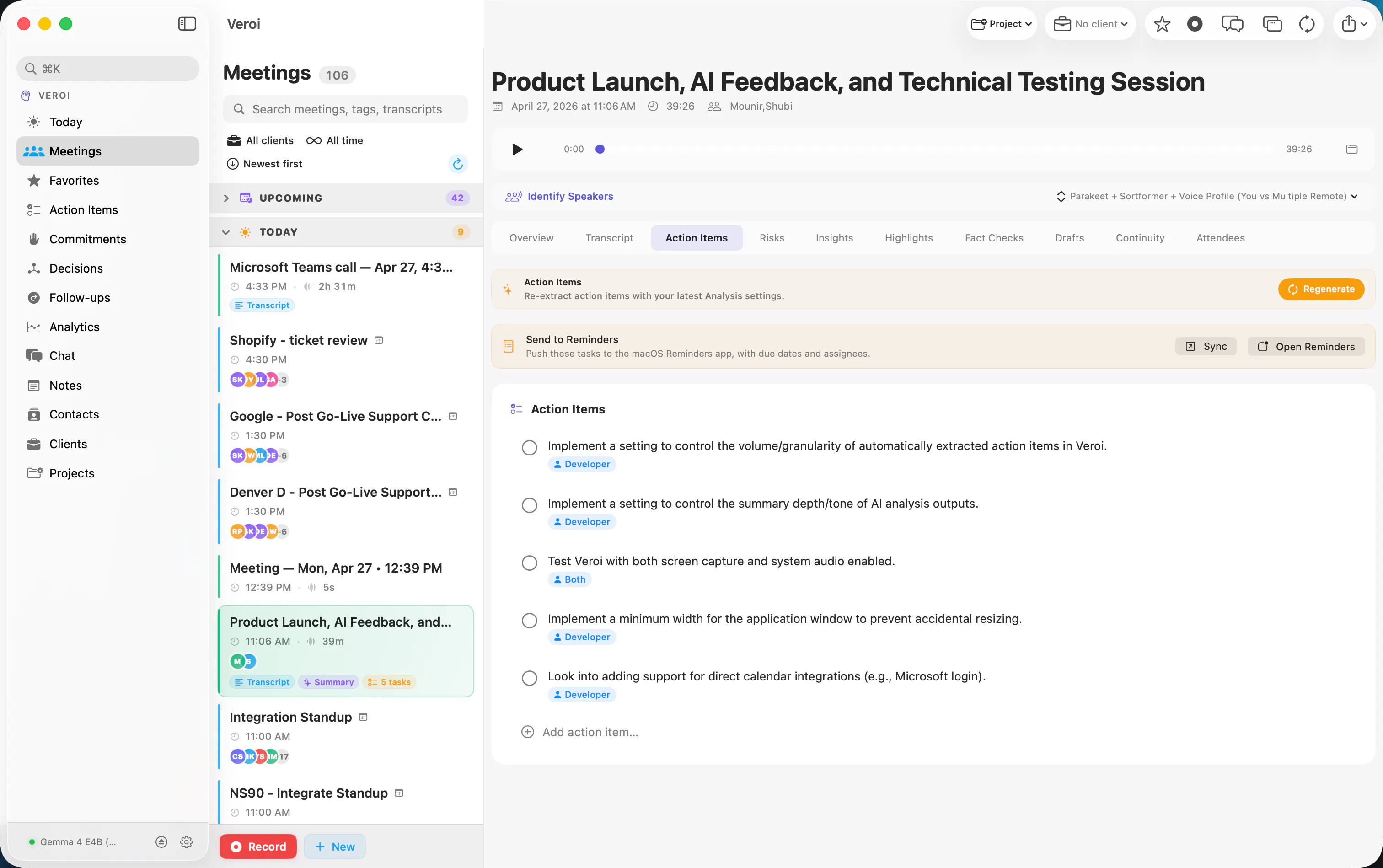Click the audio playback position handle
The width and height of the screenshot is (1383, 868).
point(600,149)
